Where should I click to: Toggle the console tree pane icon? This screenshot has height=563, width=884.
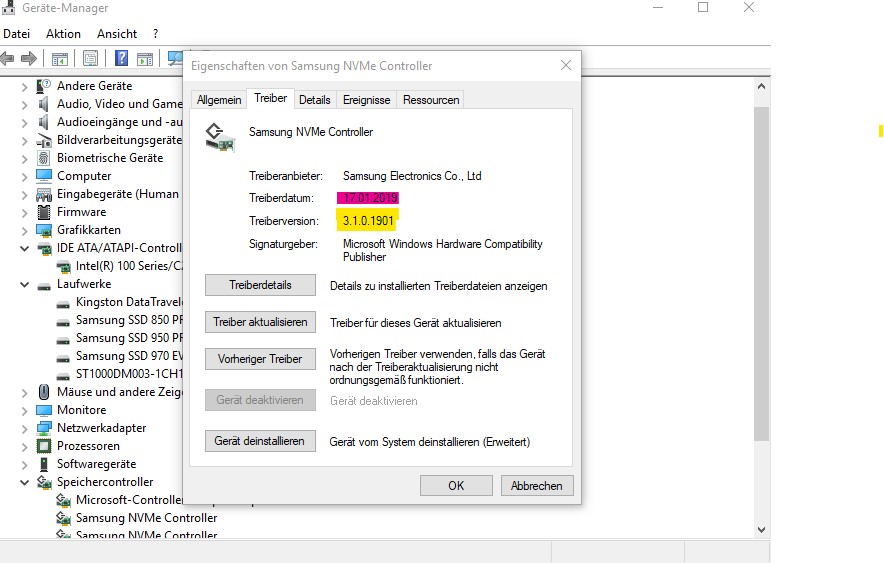click(x=60, y=58)
